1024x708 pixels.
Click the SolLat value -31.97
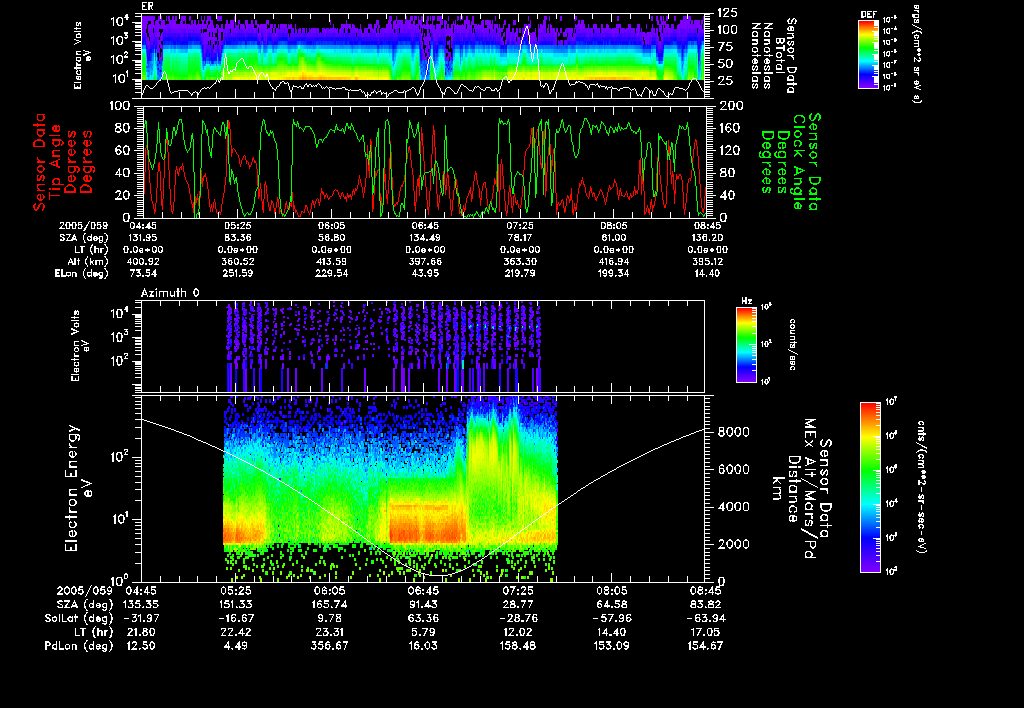(141, 619)
